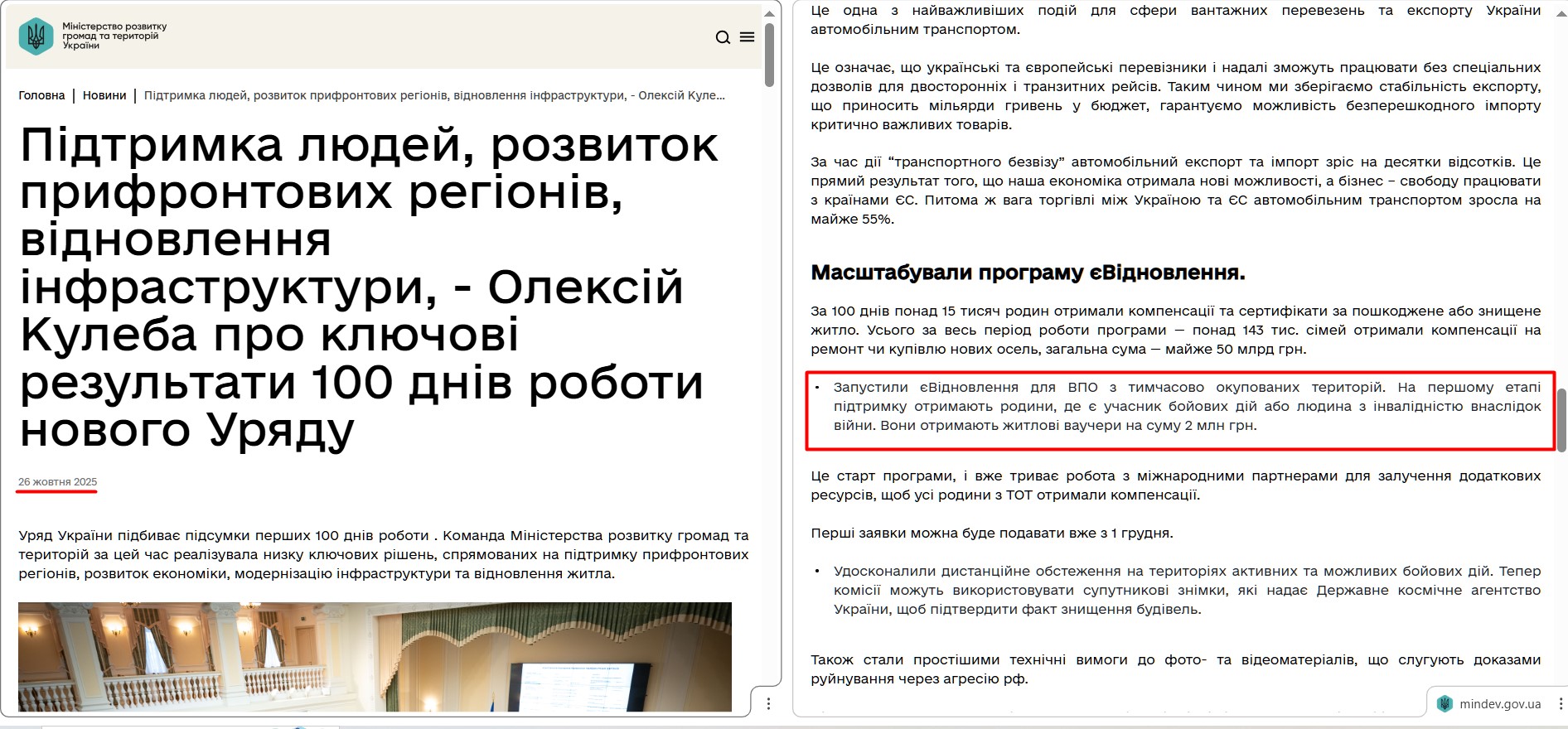The width and height of the screenshot is (1568, 729).
Task: Click the article main headline
Action: pyautogui.click(x=370, y=287)
